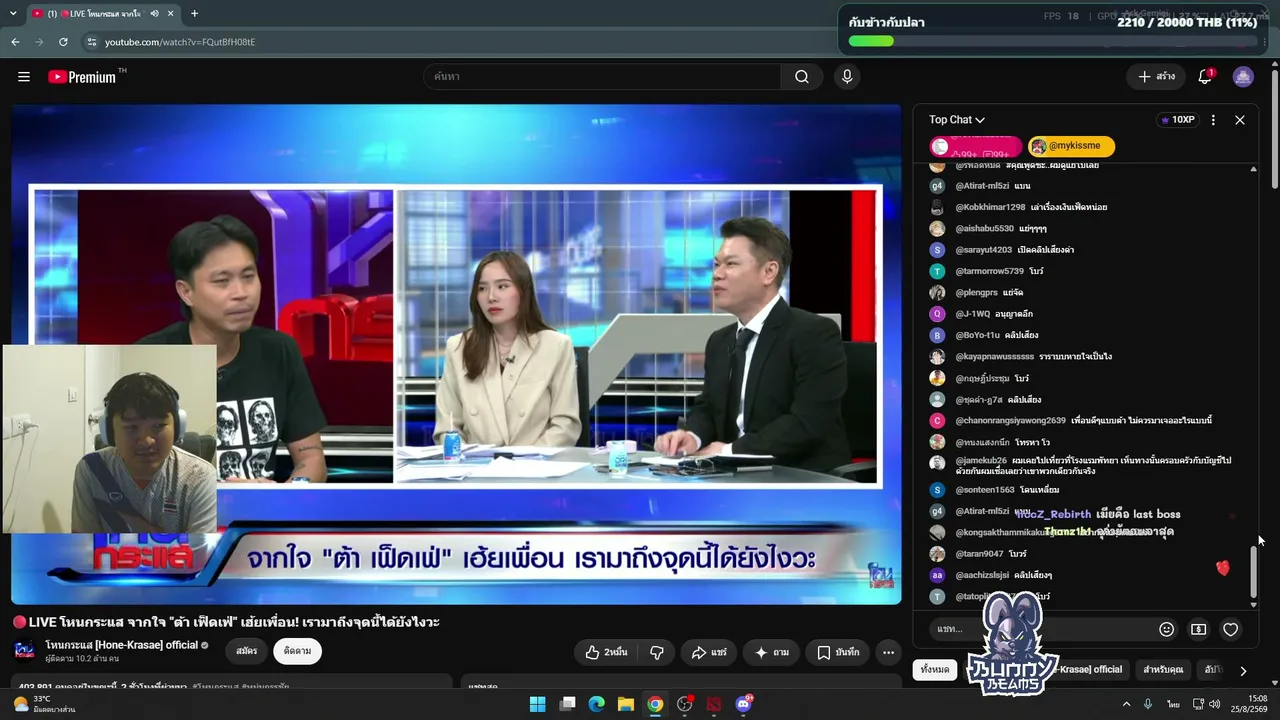Open Task View on the taskbar
This screenshot has height=720, width=1280.
567,704
